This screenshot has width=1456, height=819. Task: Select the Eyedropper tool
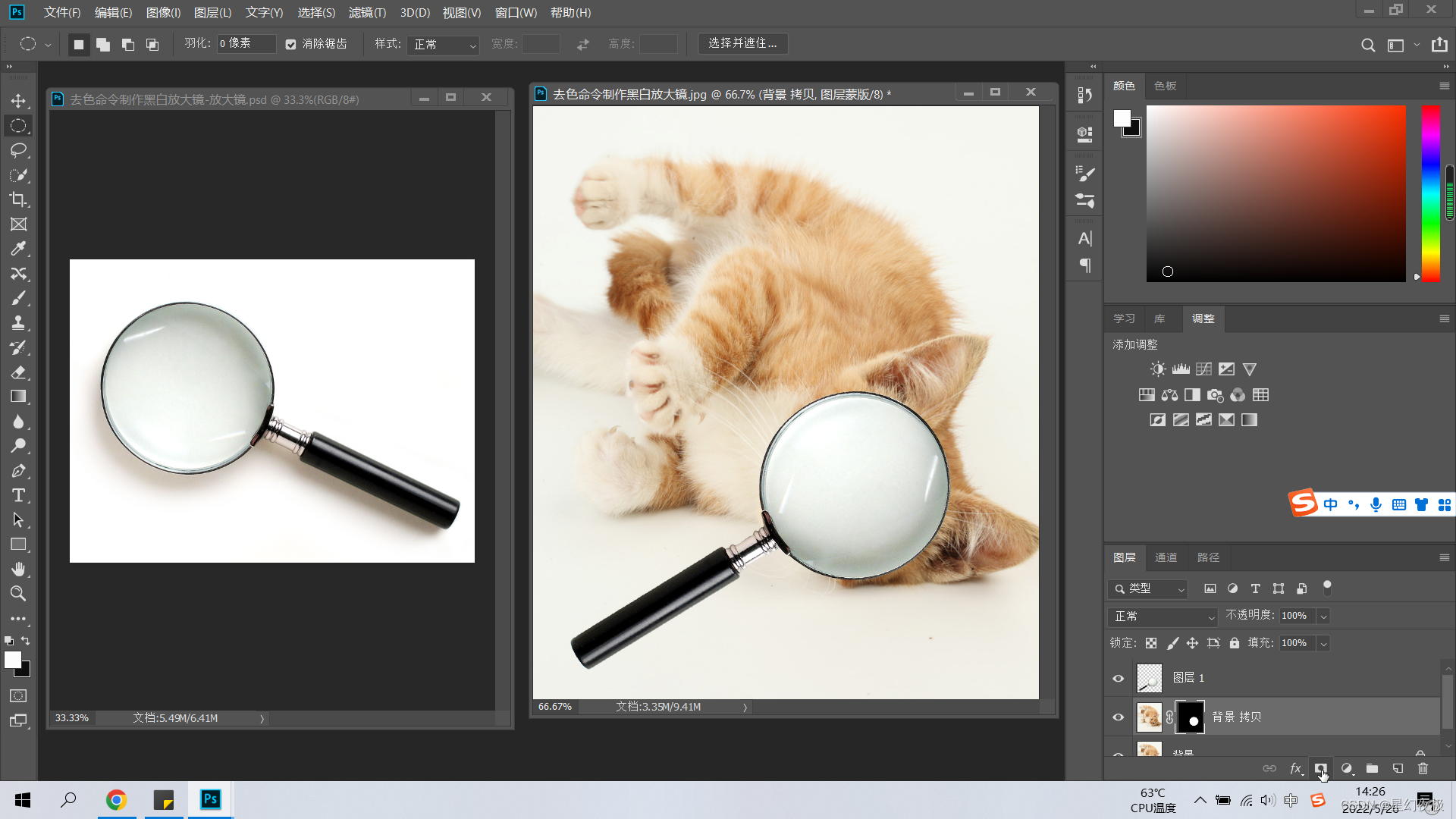18,249
